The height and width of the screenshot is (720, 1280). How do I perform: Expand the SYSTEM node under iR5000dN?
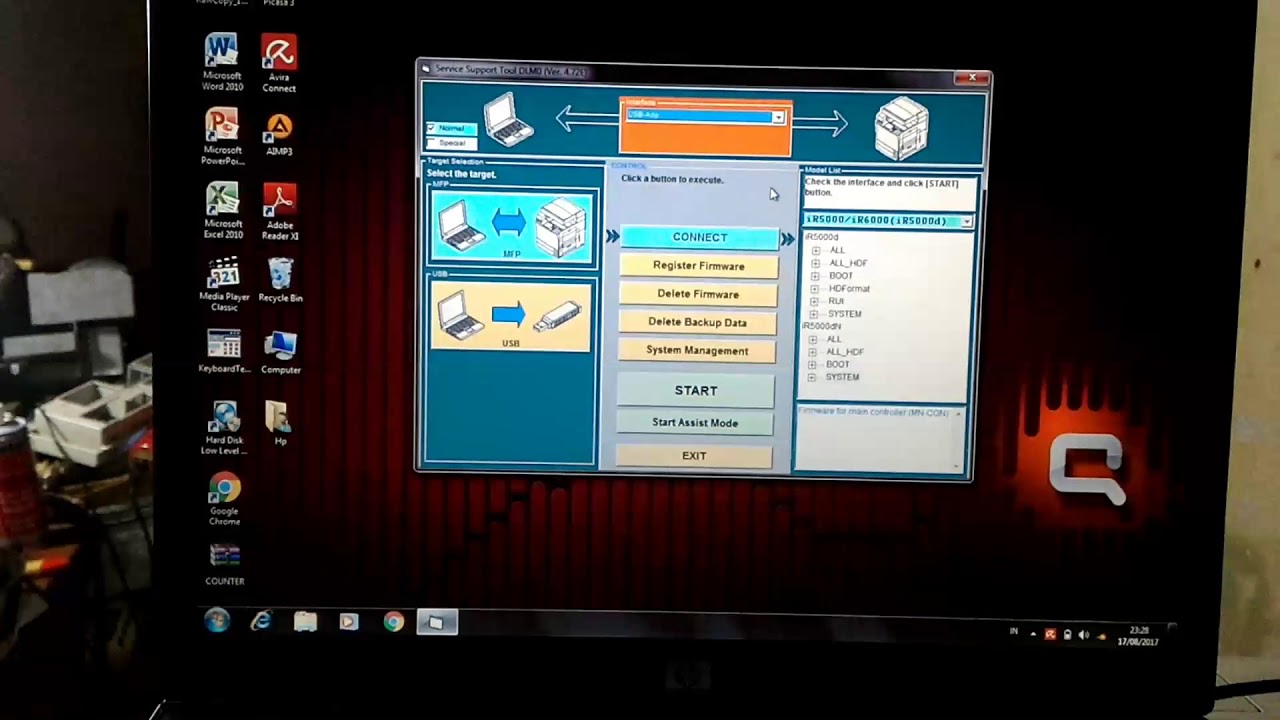coord(812,377)
